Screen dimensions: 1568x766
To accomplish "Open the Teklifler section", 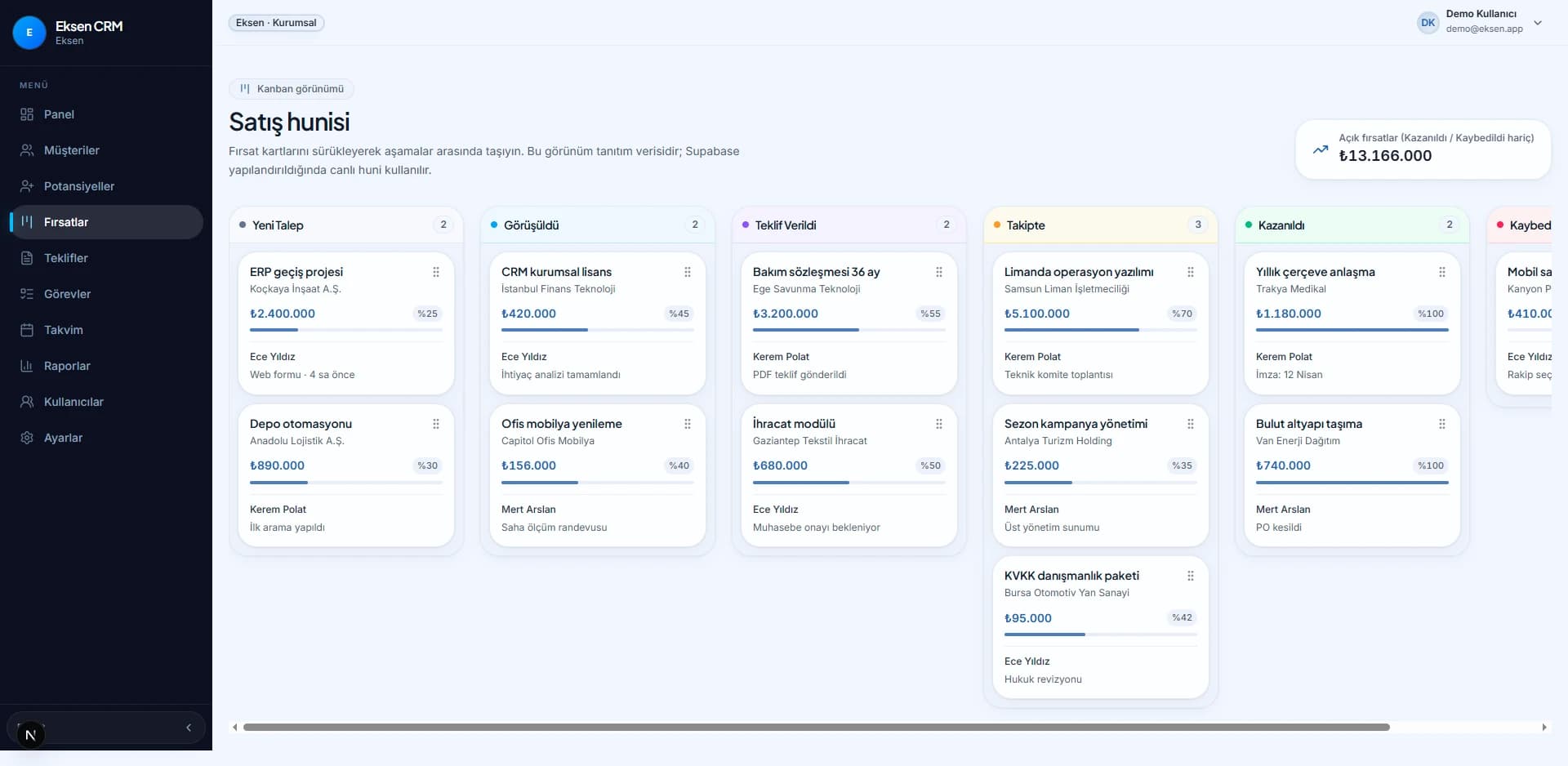I will point(66,258).
